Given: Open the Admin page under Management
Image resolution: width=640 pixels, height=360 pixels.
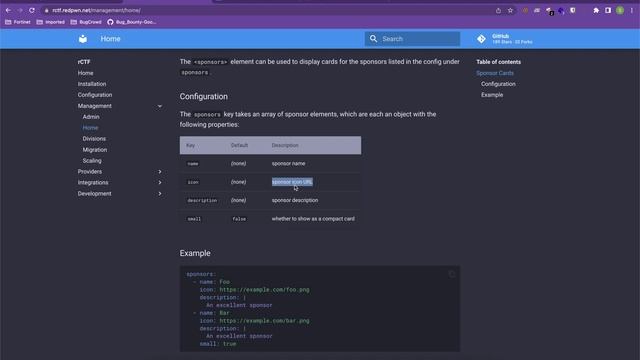Looking at the screenshot, I should pyautogui.click(x=91, y=117).
